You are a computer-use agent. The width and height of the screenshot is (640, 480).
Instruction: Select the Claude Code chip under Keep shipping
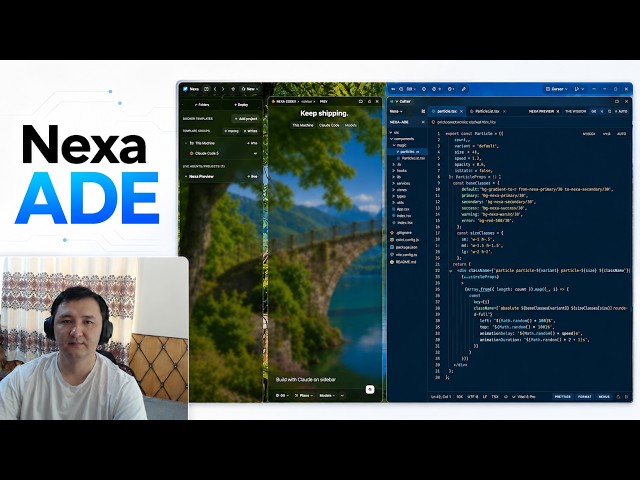point(329,125)
